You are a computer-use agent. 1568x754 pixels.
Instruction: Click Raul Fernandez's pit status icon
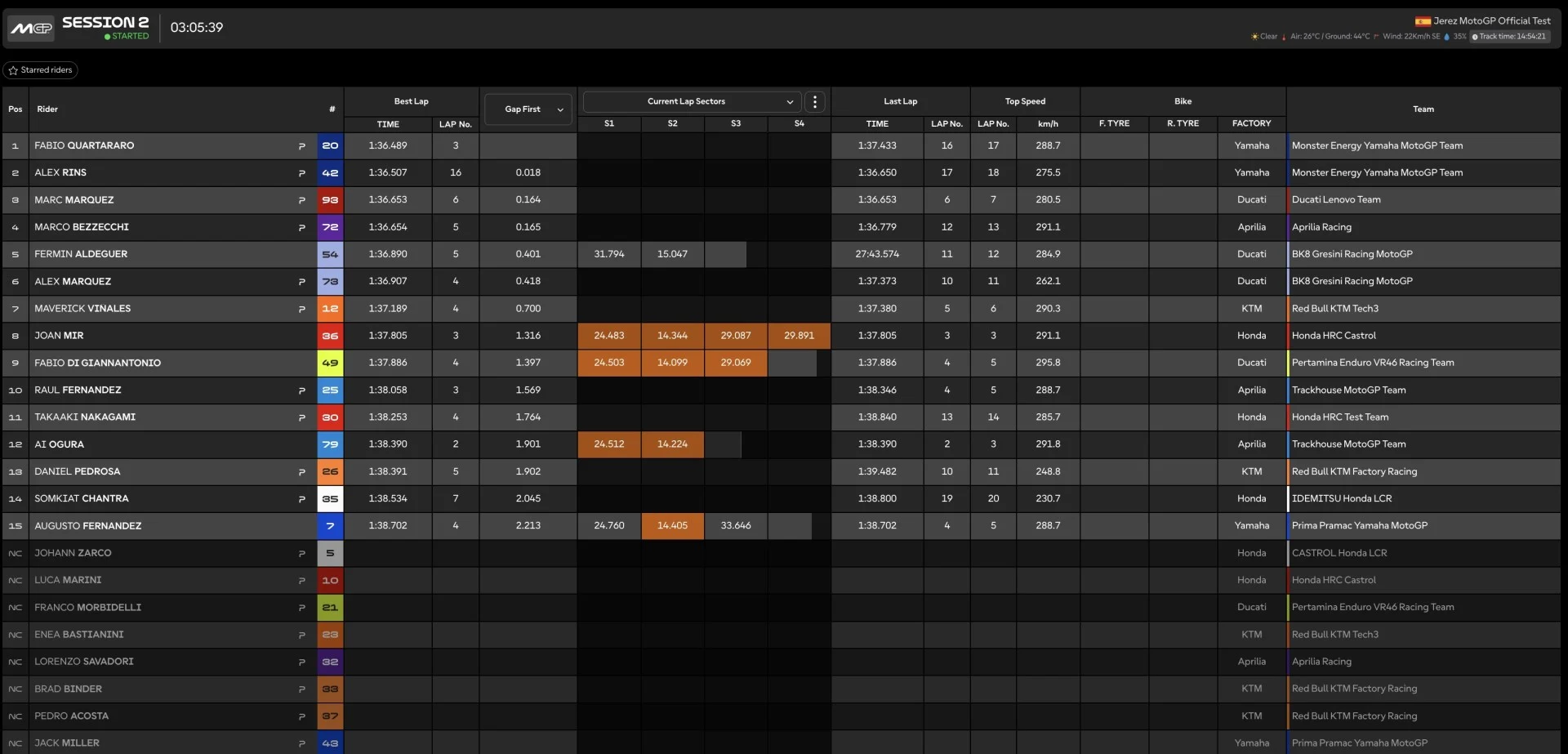[x=301, y=390]
